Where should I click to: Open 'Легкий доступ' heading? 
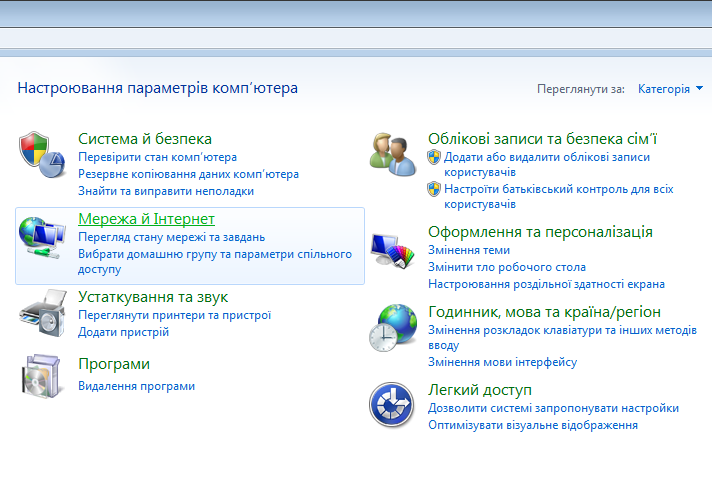click(480, 390)
